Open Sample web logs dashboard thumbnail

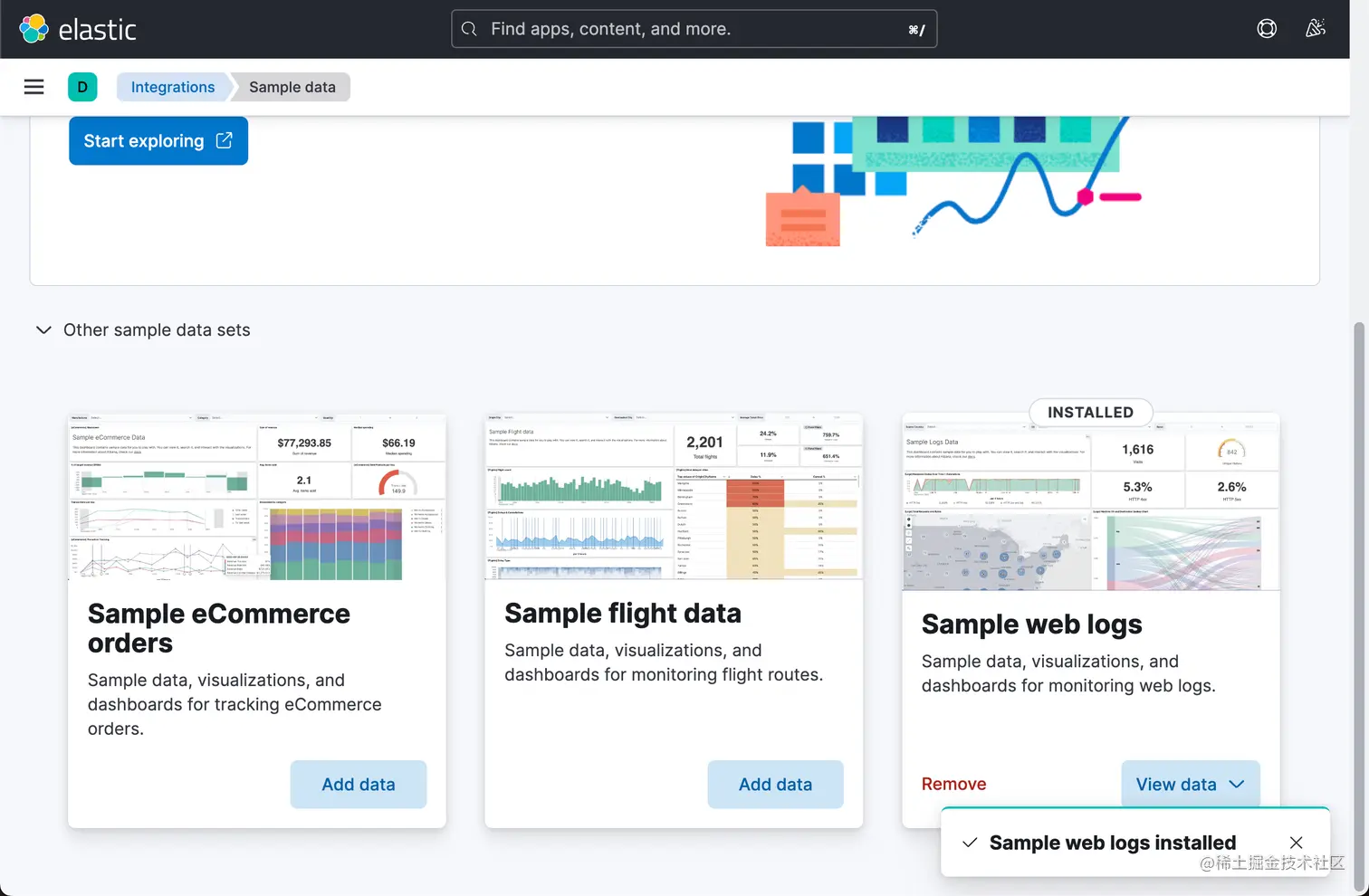(1091, 502)
